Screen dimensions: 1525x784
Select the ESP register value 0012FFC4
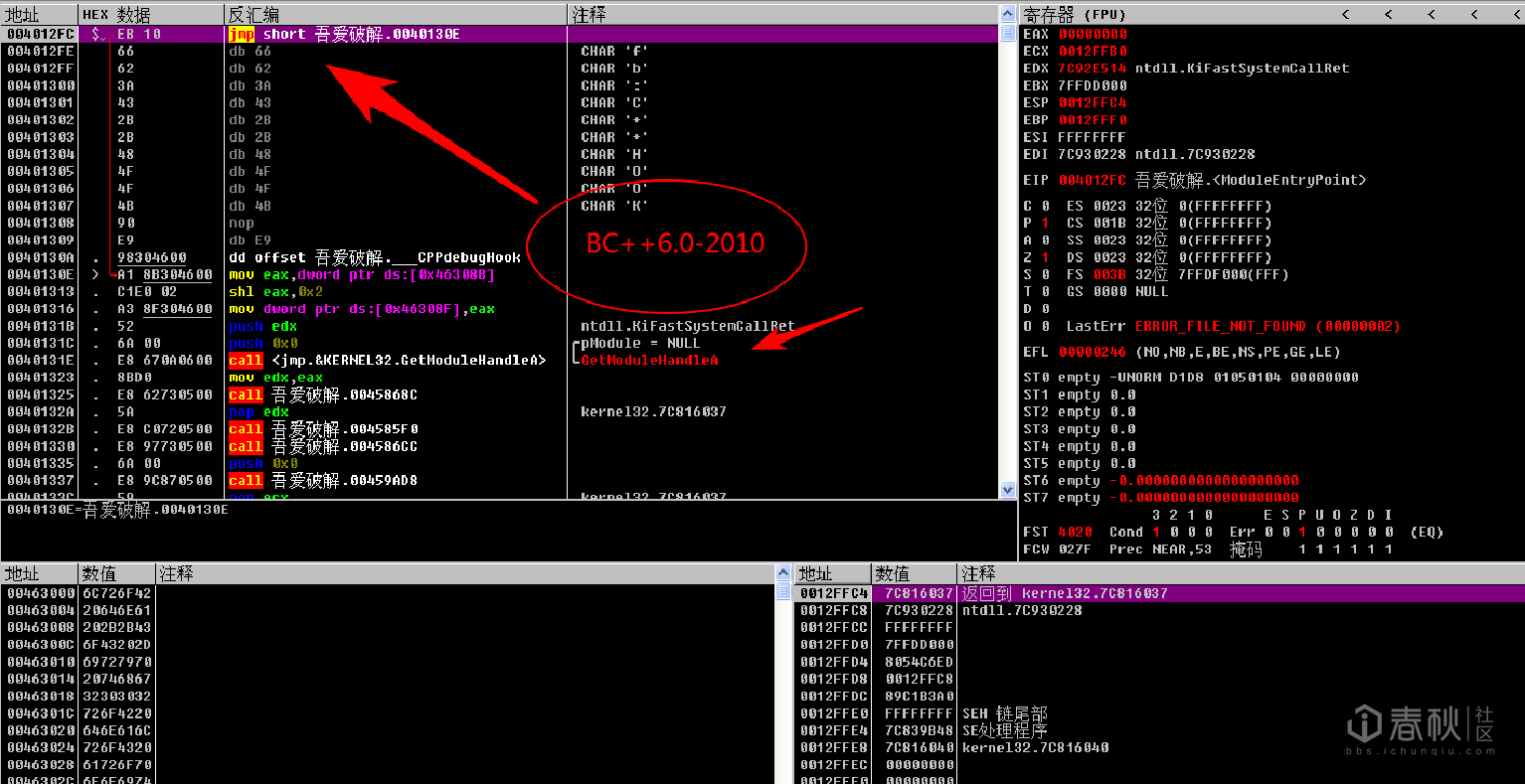pos(1093,102)
